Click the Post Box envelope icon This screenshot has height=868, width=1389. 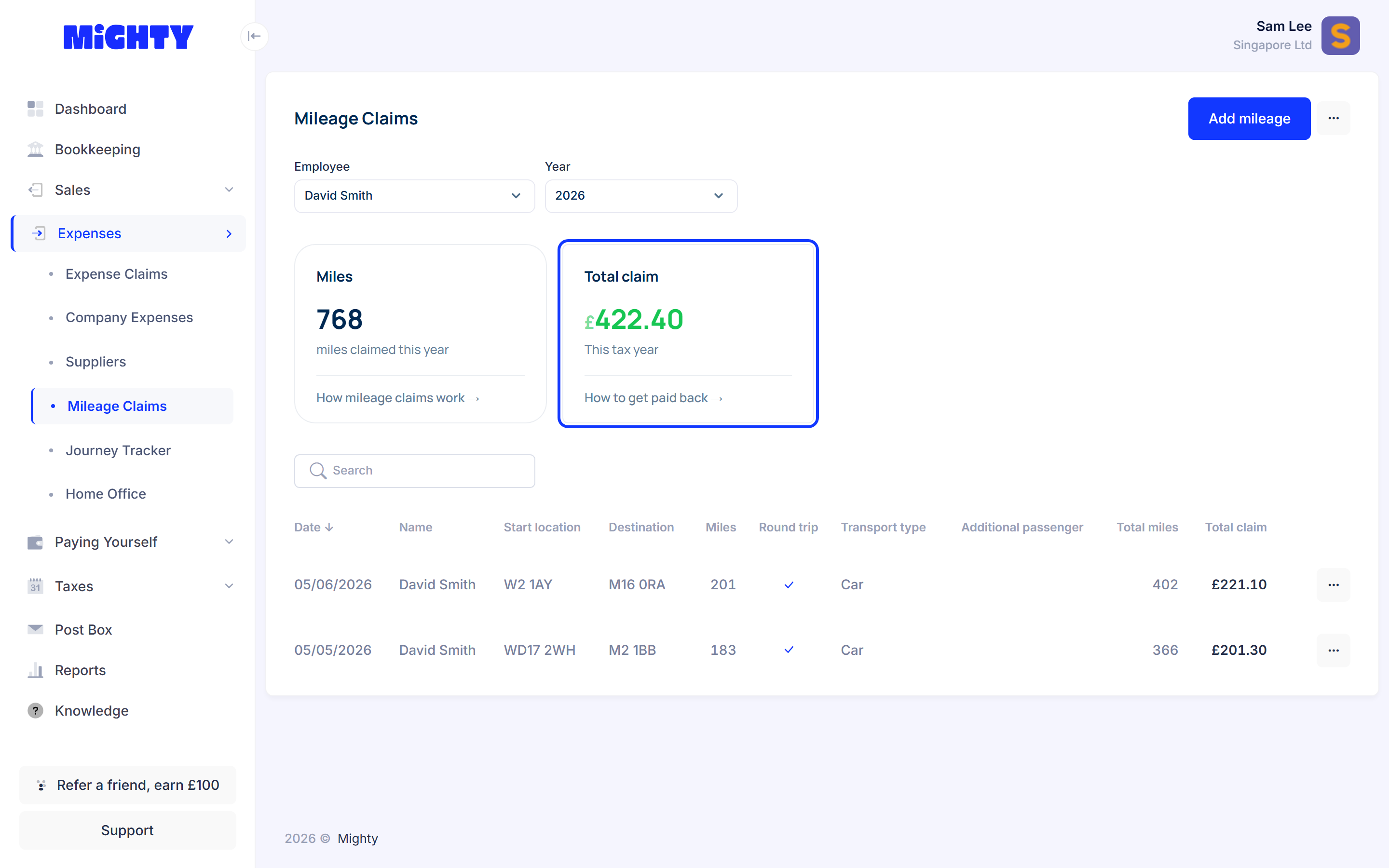coord(36,629)
